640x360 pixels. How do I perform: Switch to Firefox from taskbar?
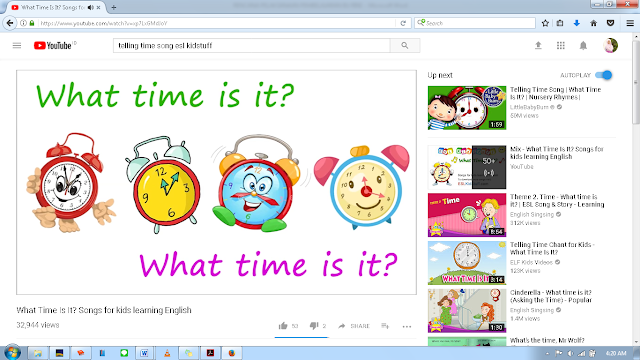pos(232,353)
